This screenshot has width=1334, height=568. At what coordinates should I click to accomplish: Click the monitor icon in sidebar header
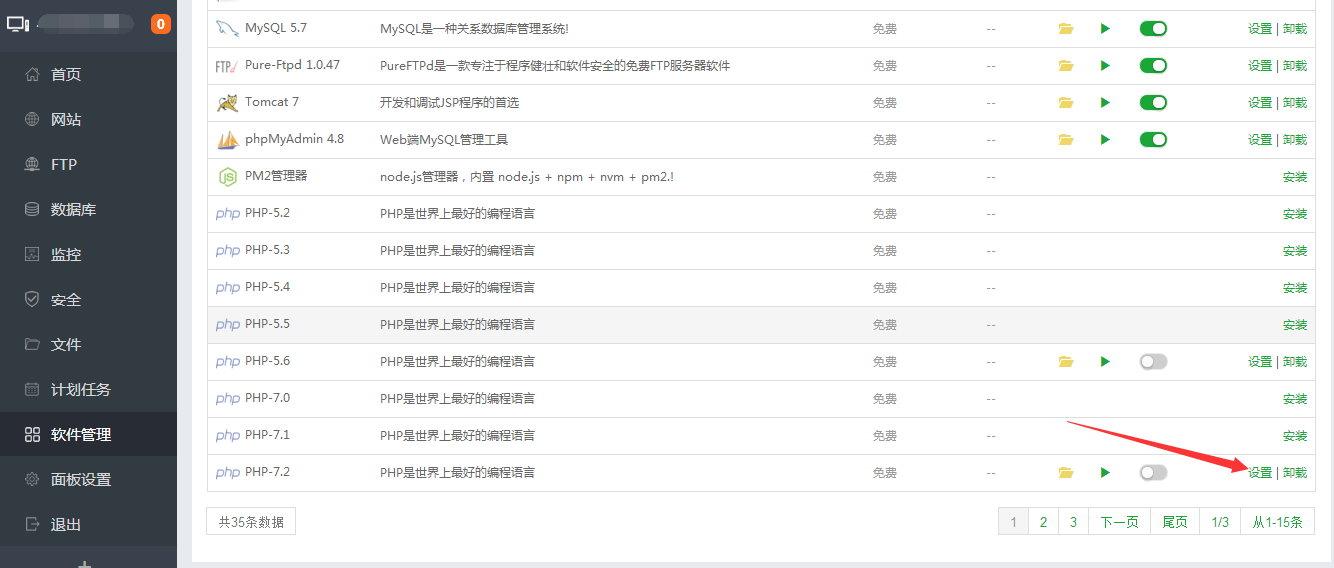17,23
